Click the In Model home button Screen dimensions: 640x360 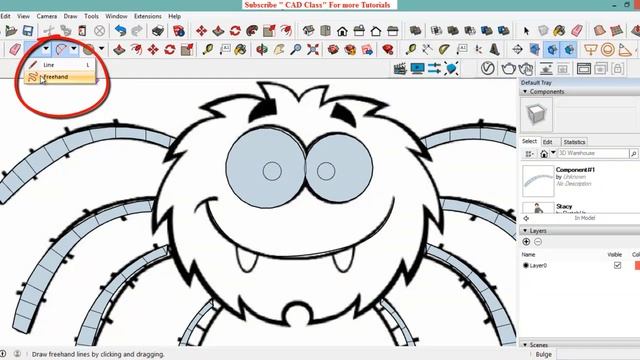[544, 154]
